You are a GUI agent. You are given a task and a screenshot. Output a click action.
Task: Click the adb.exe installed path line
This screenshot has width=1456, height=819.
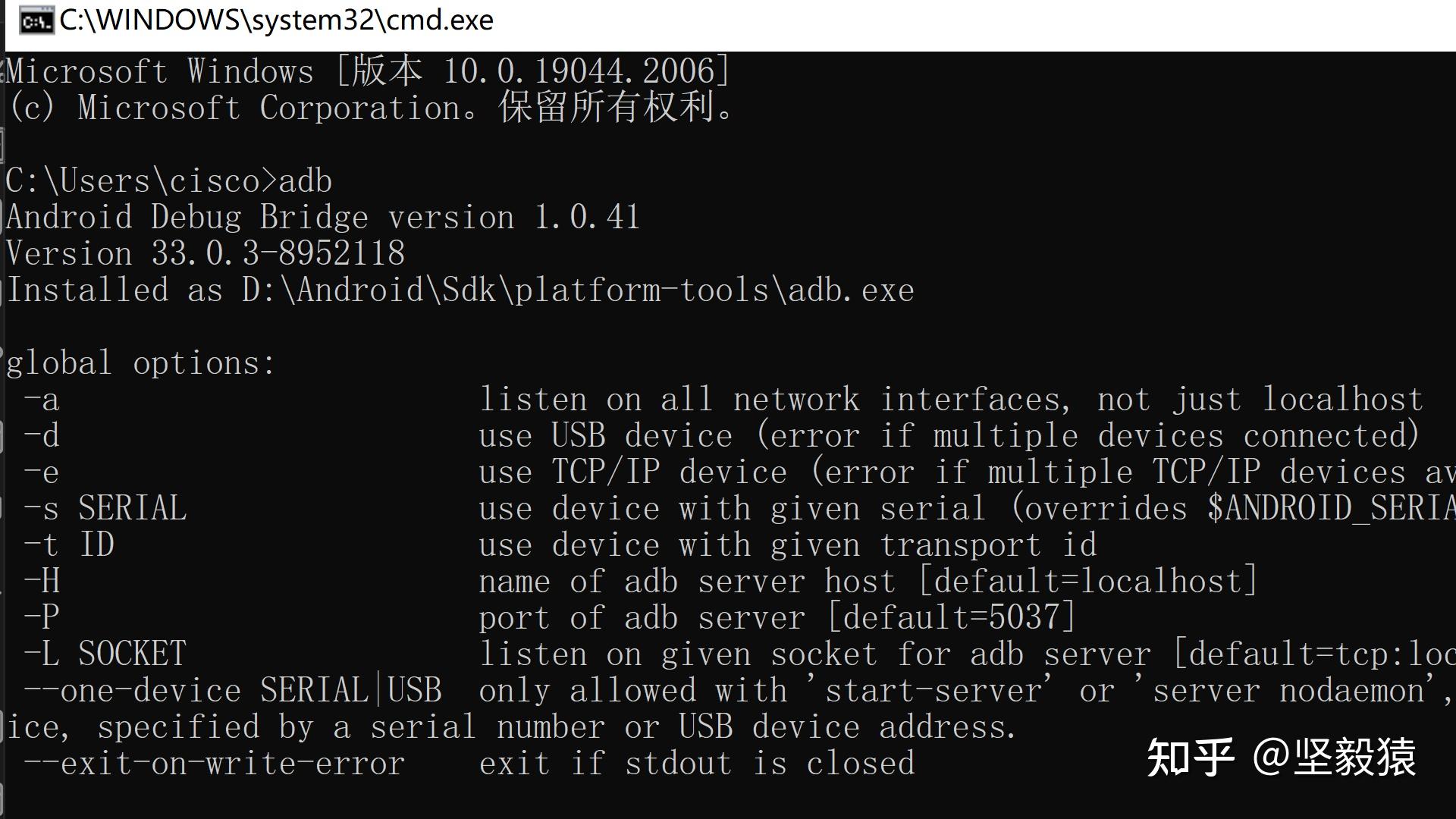[460, 290]
